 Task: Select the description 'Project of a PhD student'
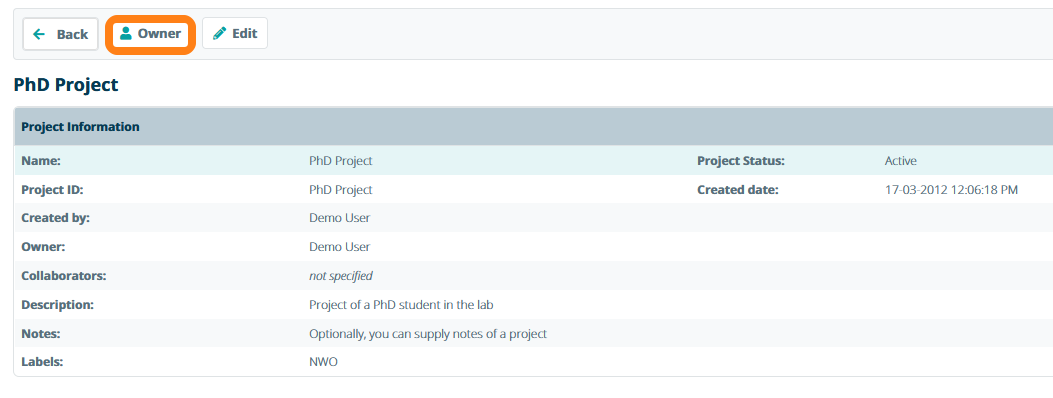pos(402,305)
